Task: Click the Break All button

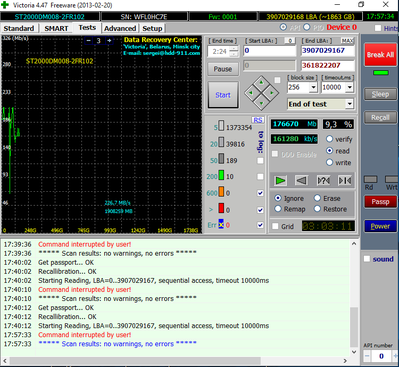Action: coord(380,55)
